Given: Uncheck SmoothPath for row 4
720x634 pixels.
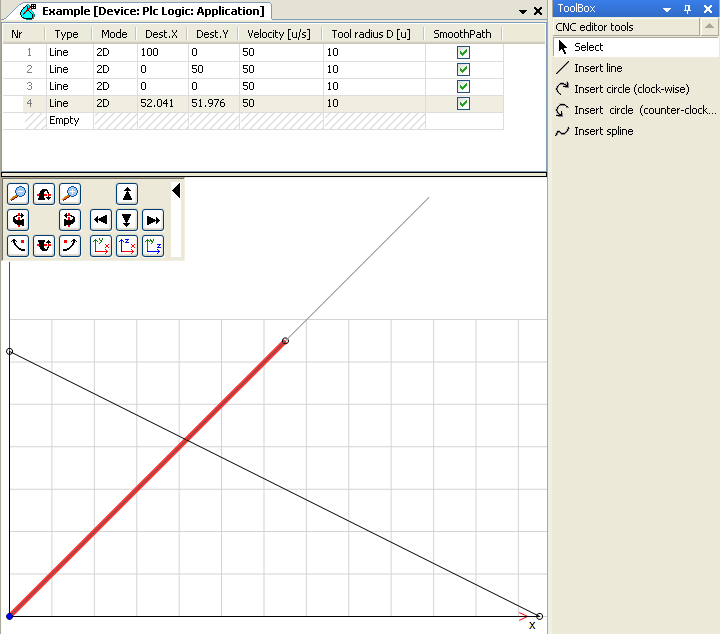Looking at the screenshot, I should coord(463,103).
